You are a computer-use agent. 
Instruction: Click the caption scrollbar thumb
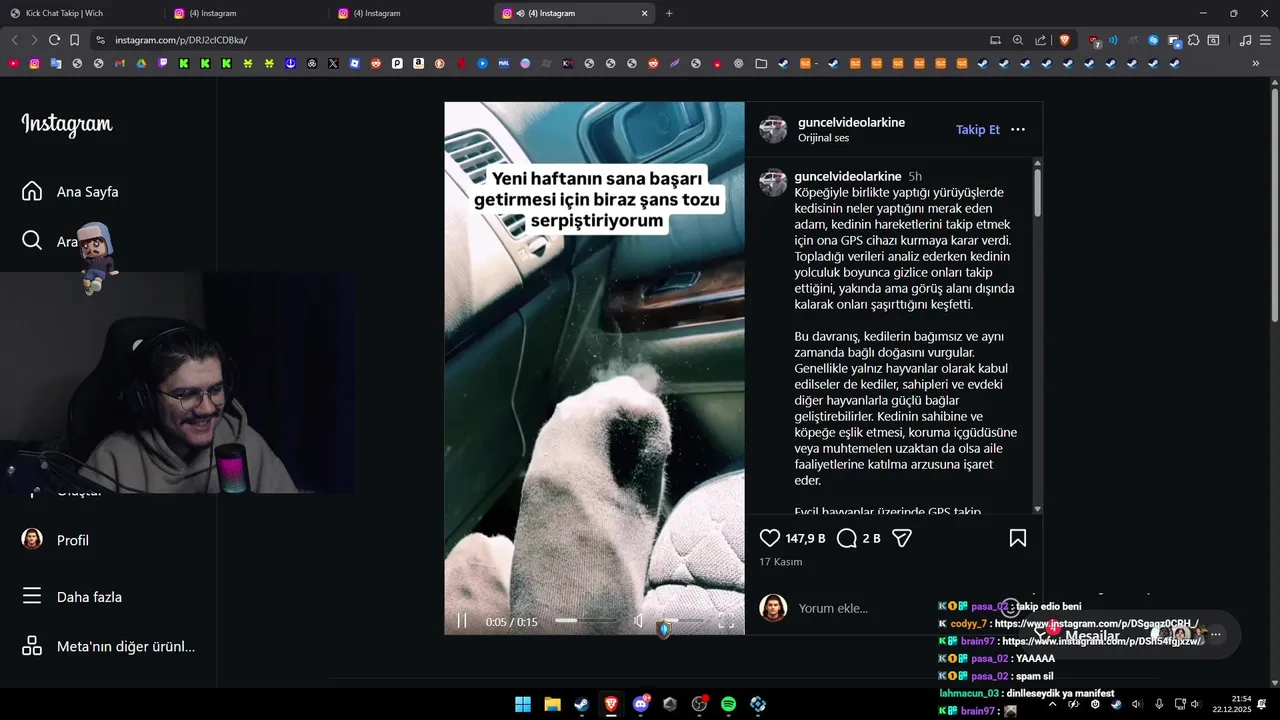coord(1038,192)
